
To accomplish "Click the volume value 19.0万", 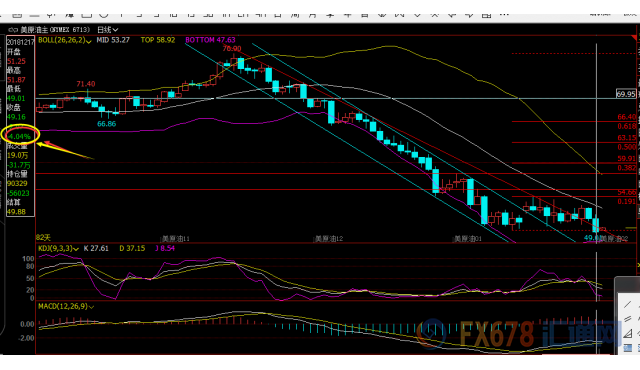I will point(18,155).
